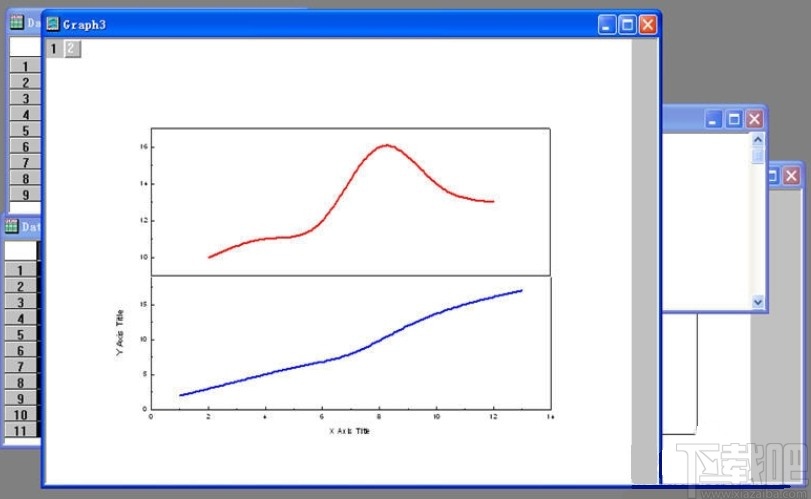Close the middle background window
The height and width of the screenshot is (499, 811).
754,119
